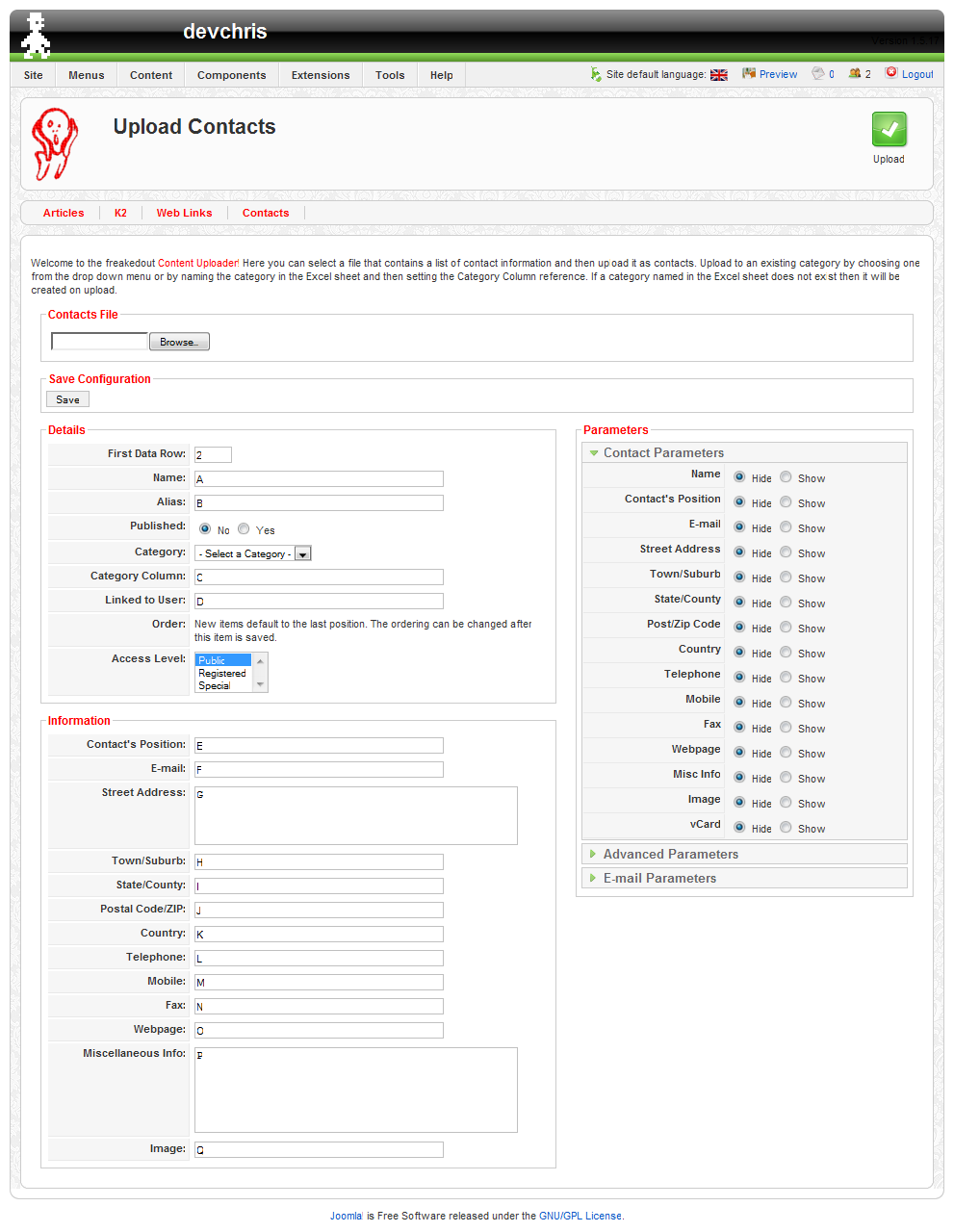Click the Save configuration button
Image resolution: width=954 pixels, height=1232 pixels.
(67, 399)
